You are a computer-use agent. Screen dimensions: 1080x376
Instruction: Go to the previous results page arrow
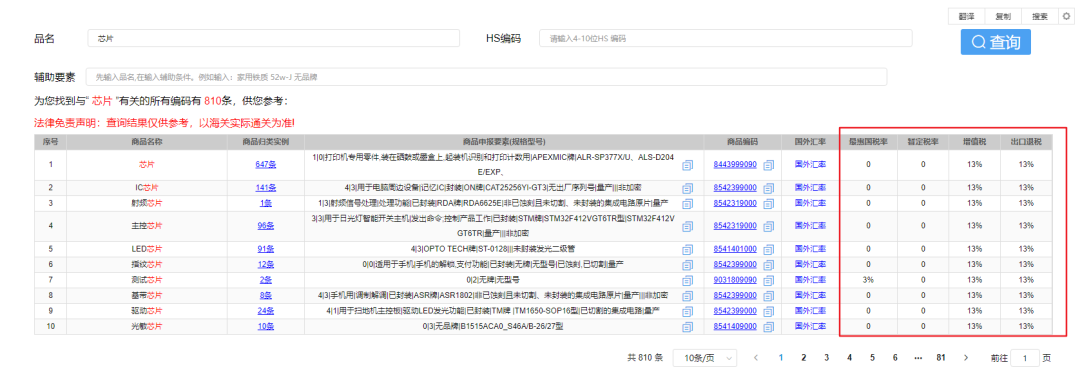[x=756, y=358]
